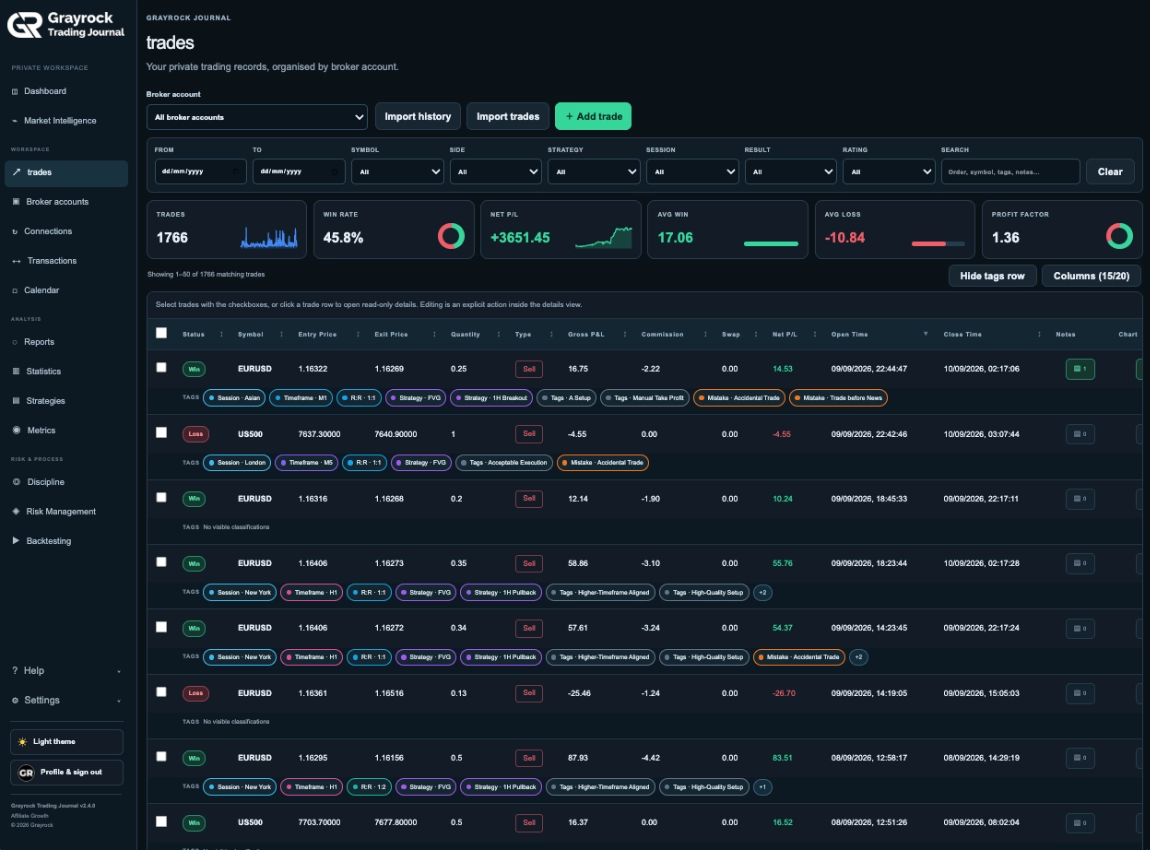Check the EURUSD trade with net -26.70
Viewport: 1150px width, 850px height.
coord(161,692)
